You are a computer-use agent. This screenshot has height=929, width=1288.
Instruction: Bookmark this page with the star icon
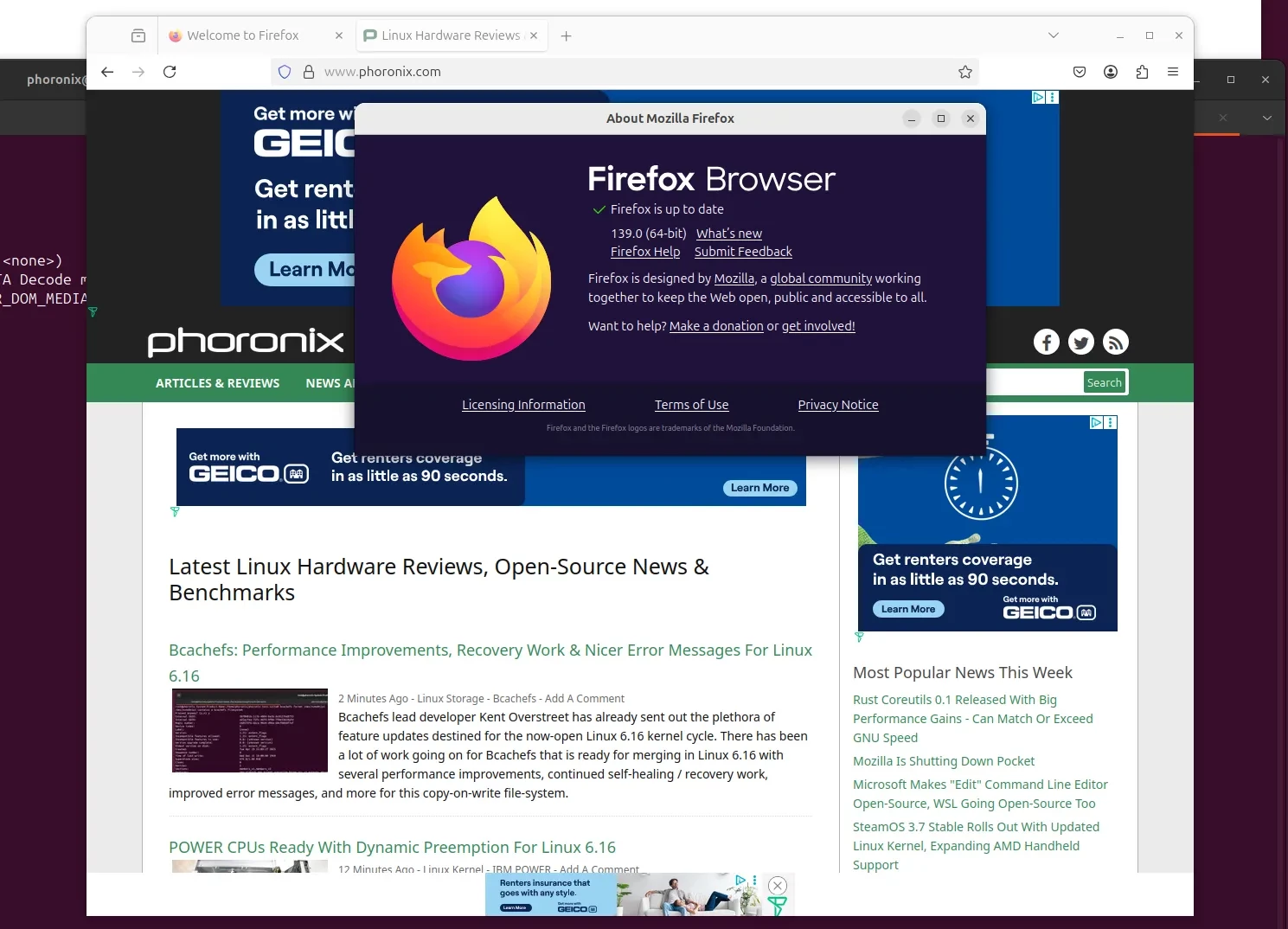(x=965, y=72)
